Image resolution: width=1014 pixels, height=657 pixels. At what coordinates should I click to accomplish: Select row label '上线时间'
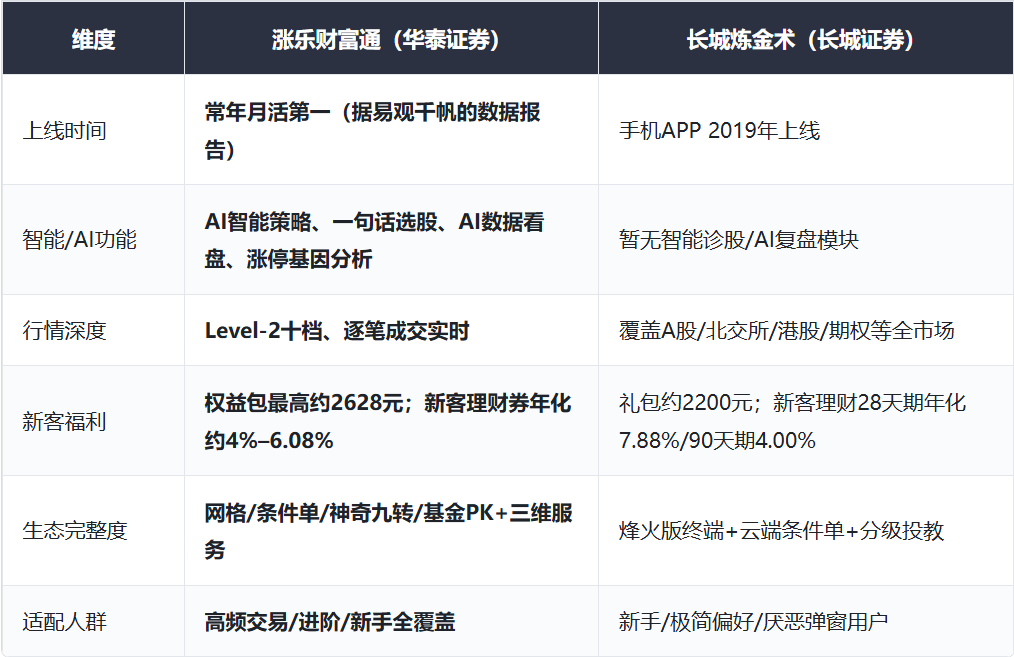pos(93,130)
